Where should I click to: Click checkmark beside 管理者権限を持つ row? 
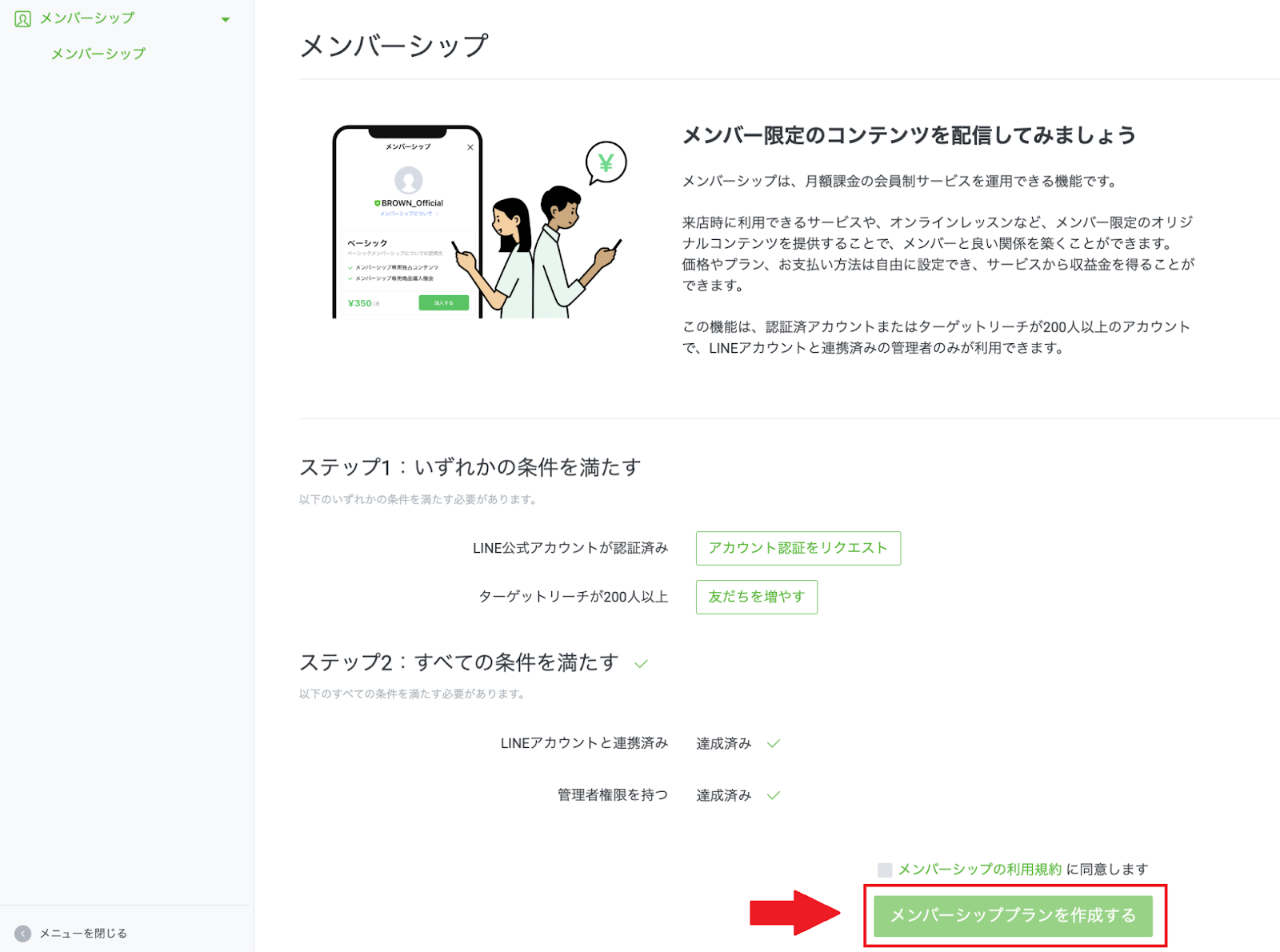pos(773,796)
